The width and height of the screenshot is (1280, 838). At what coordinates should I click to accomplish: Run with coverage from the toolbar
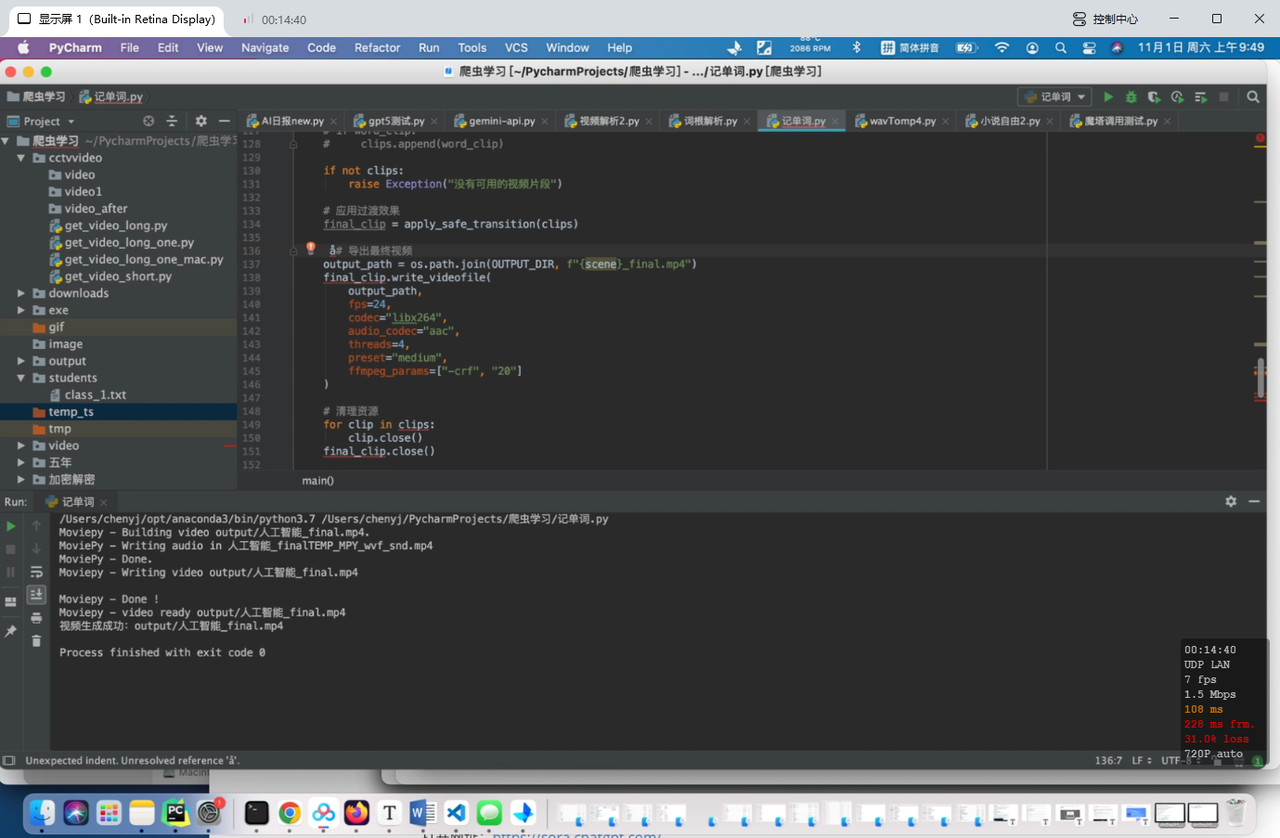click(1154, 97)
